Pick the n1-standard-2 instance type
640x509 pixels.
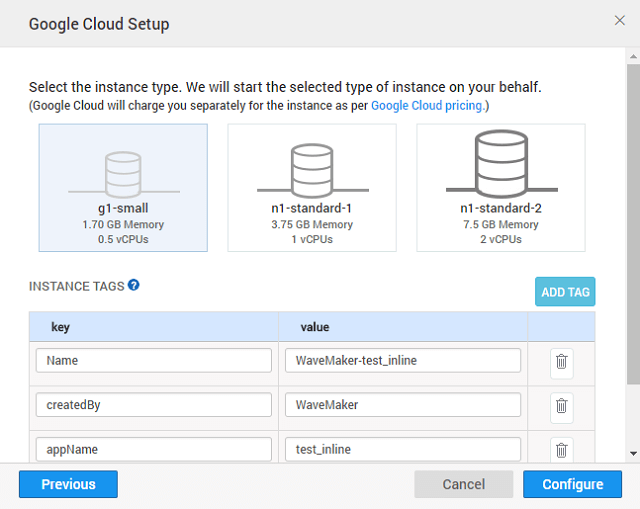pos(500,187)
